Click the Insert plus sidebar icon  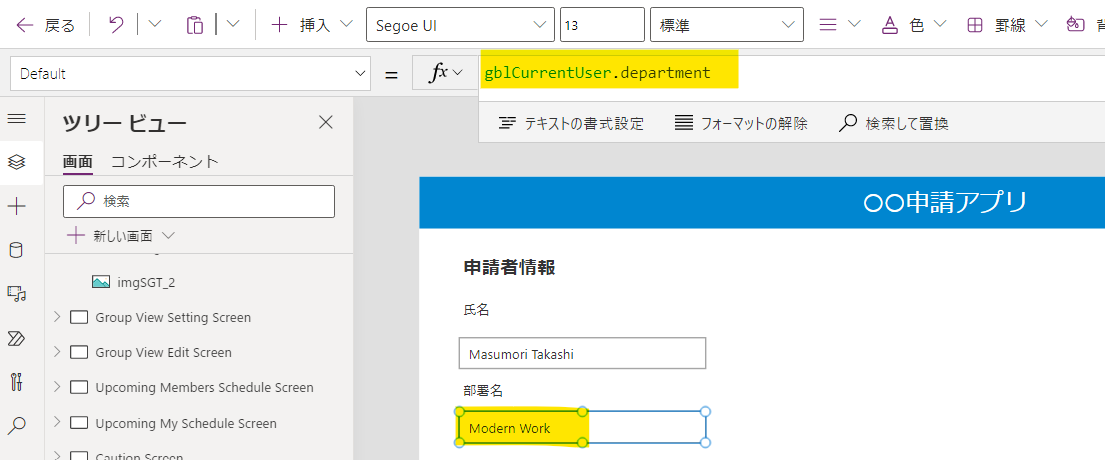coord(16,206)
